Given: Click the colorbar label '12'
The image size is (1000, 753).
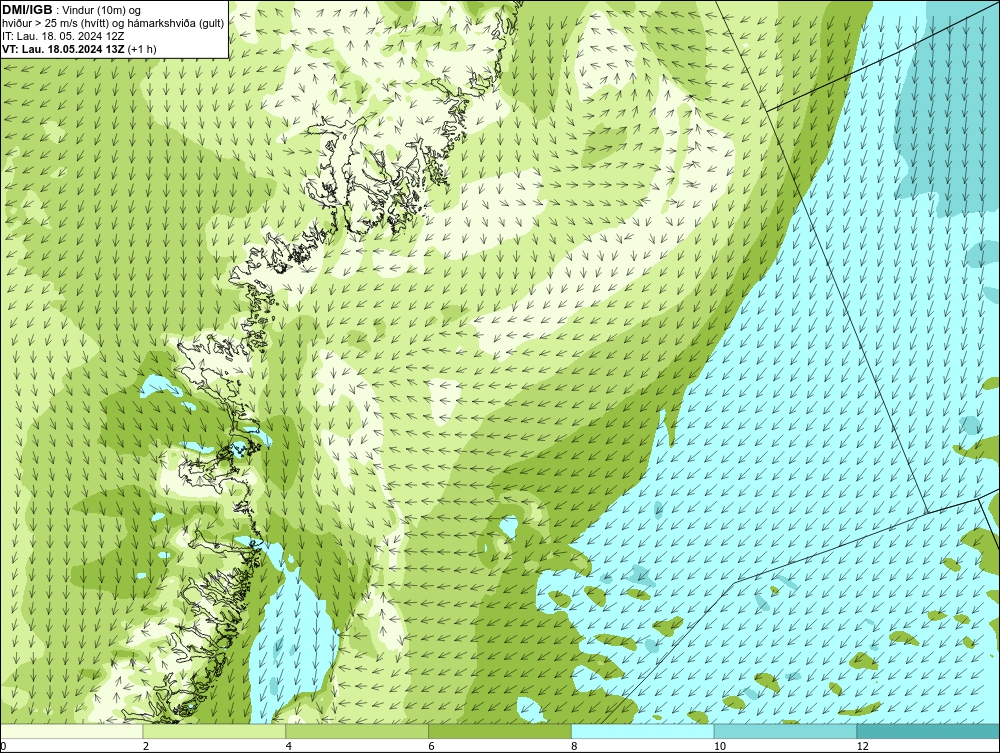Looking at the screenshot, I should (x=863, y=746).
